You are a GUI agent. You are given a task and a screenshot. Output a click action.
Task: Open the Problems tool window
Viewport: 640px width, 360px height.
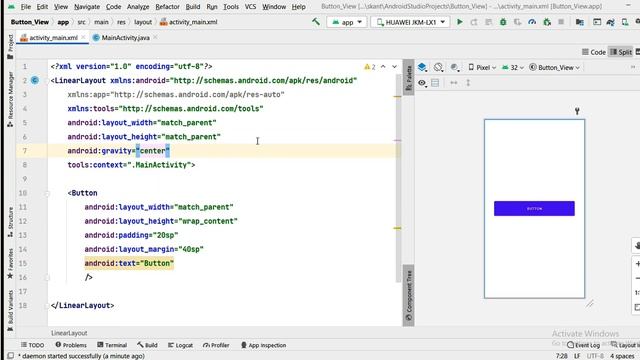[71, 345]
